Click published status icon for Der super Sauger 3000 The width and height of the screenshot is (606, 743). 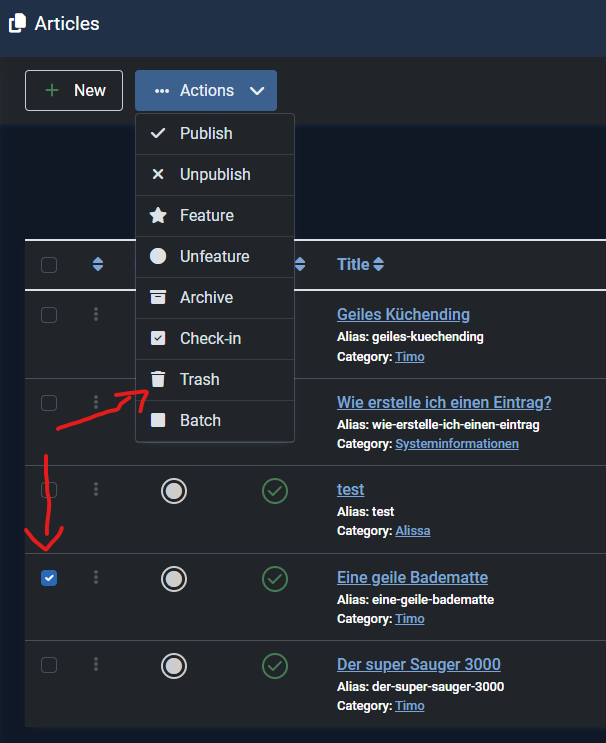click(275, 665)
